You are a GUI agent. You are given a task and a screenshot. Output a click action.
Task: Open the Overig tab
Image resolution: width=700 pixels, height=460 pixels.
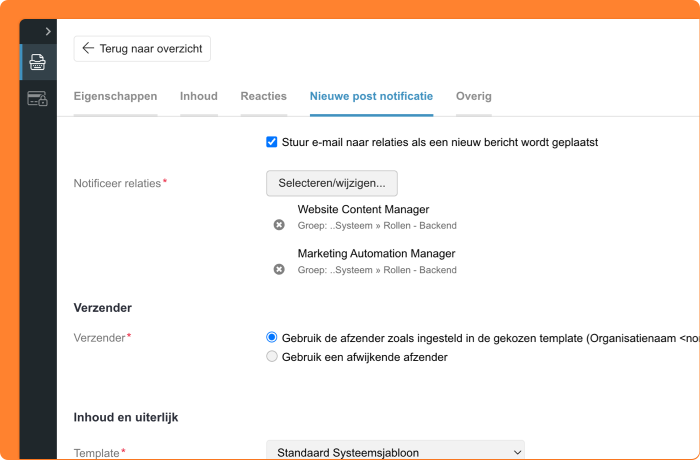[474, 96]
